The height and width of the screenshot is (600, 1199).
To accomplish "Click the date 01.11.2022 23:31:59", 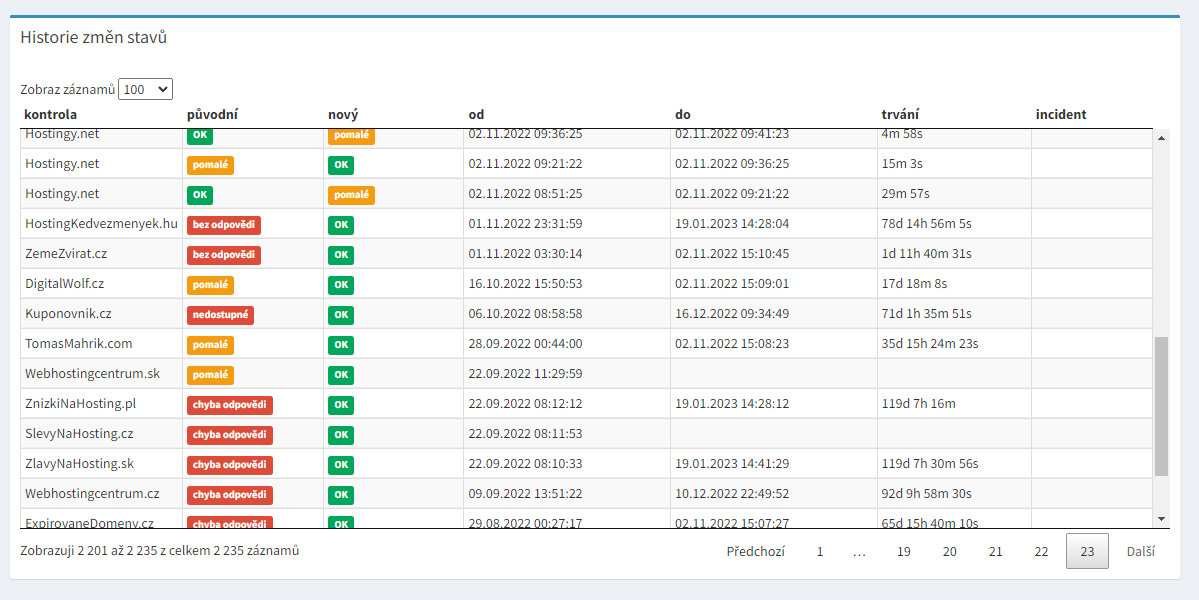I will point(525,224).
